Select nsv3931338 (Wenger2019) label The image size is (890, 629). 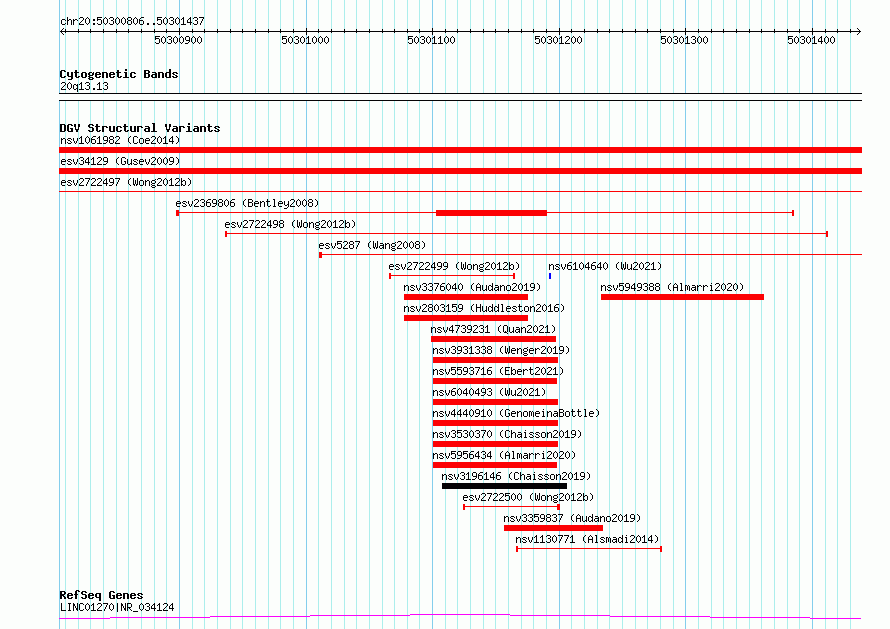tap(501, 350)
